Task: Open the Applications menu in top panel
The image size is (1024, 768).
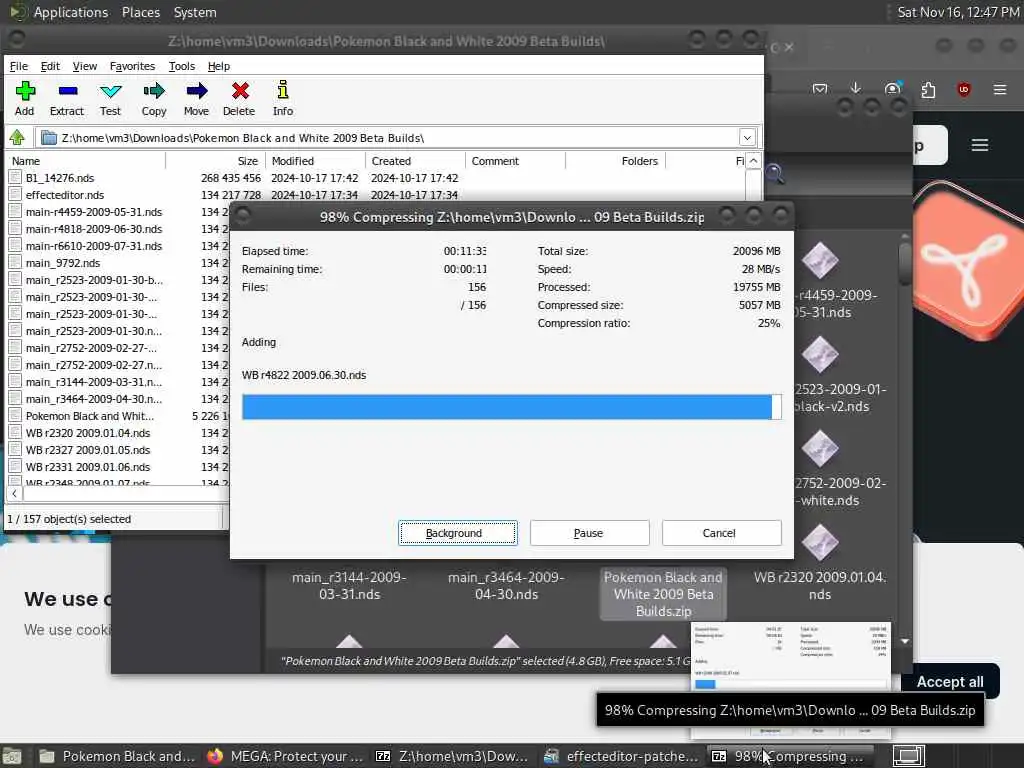Action: pyautogui.click(x=71, y=12)
